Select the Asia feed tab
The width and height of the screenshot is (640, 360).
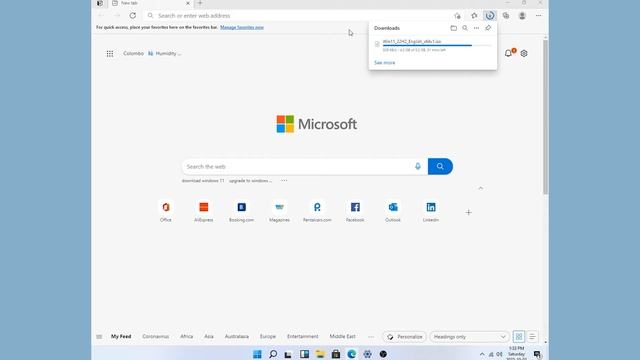click(x=209, y=336)
